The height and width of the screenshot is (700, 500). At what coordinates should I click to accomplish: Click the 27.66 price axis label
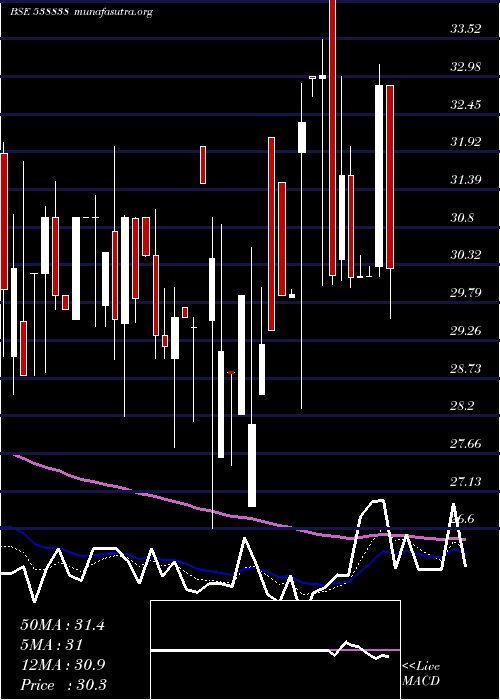coord(465,444)
